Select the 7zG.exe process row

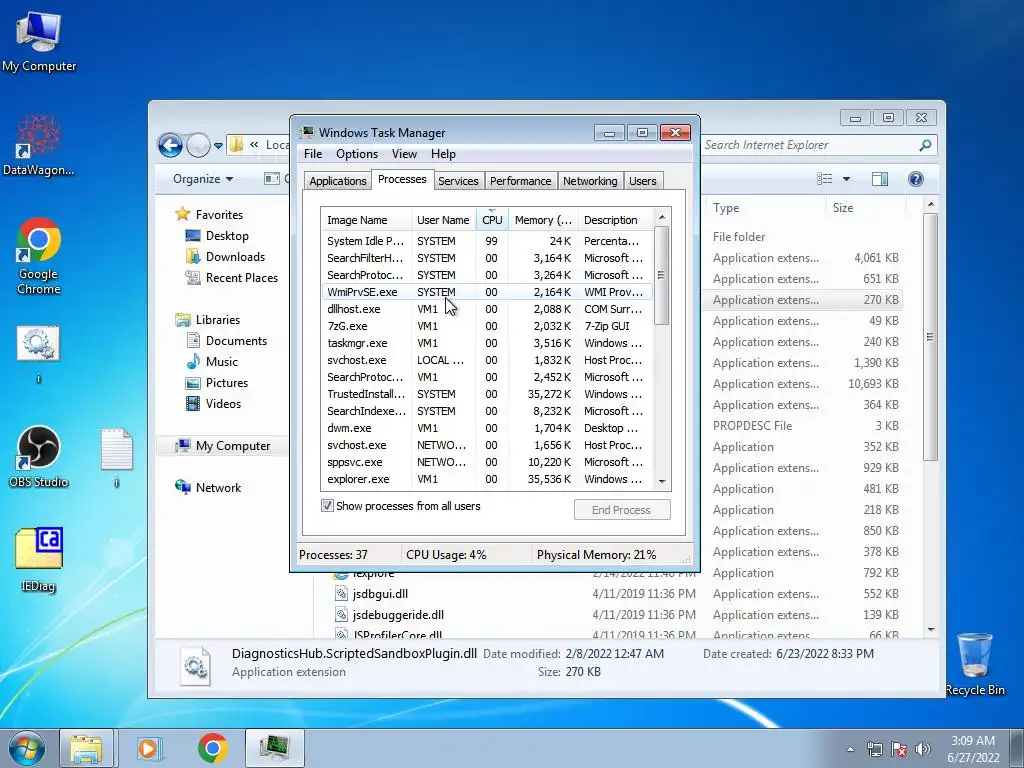[487, 326]
